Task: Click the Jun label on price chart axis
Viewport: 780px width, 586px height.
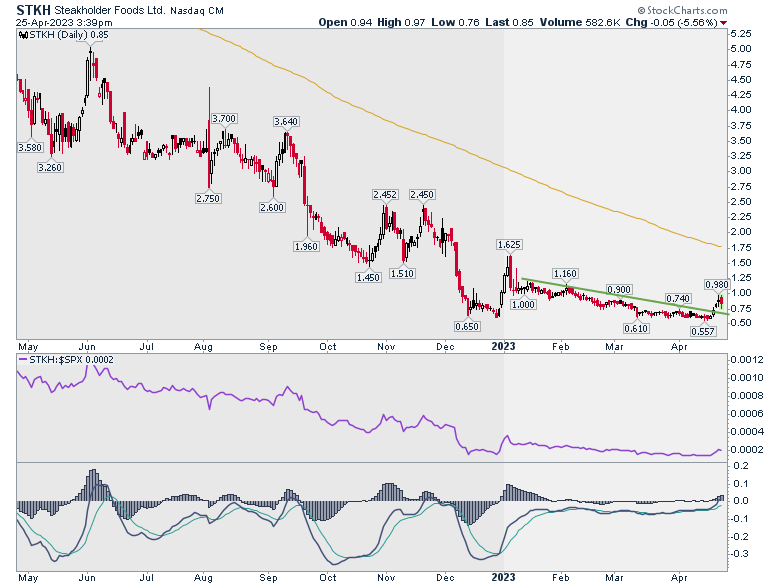Action: tap(88, 346)
